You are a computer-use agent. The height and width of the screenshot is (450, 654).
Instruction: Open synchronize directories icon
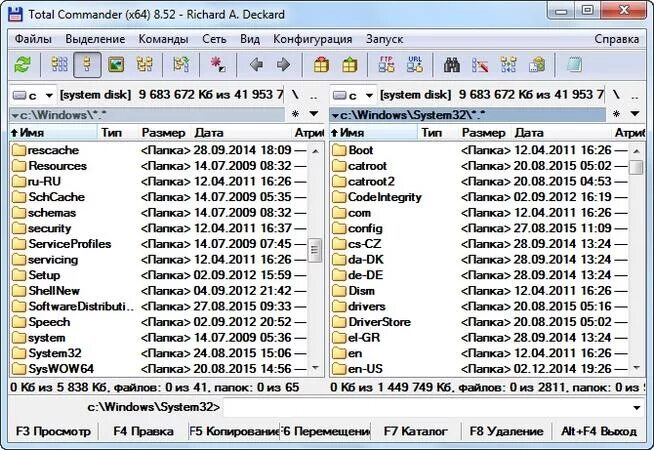pos(508,65)
